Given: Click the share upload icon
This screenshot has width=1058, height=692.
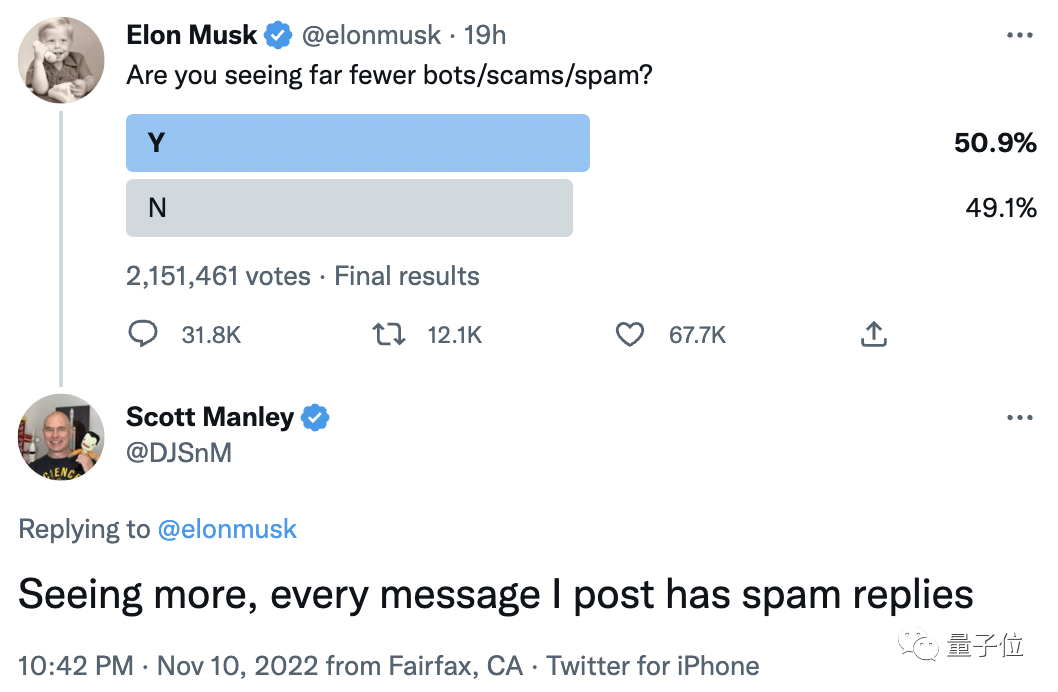Looking at the screenshot, I should 874,334.
